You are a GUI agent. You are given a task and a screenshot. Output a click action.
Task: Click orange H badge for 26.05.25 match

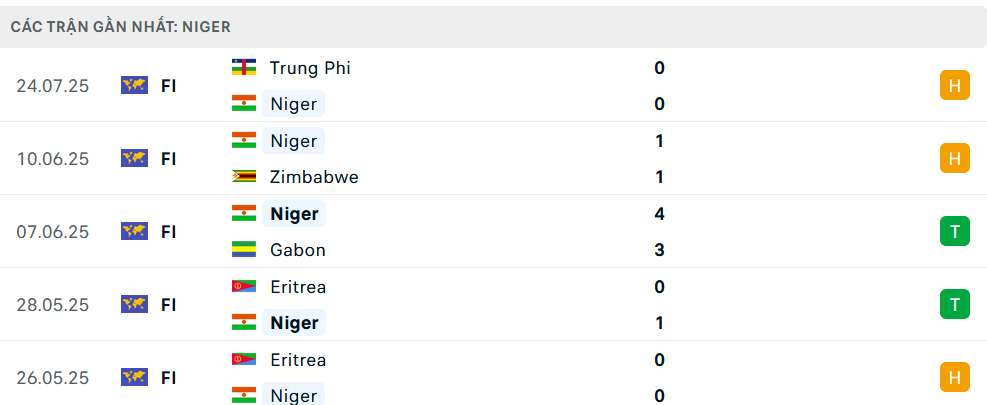(954, 378)
